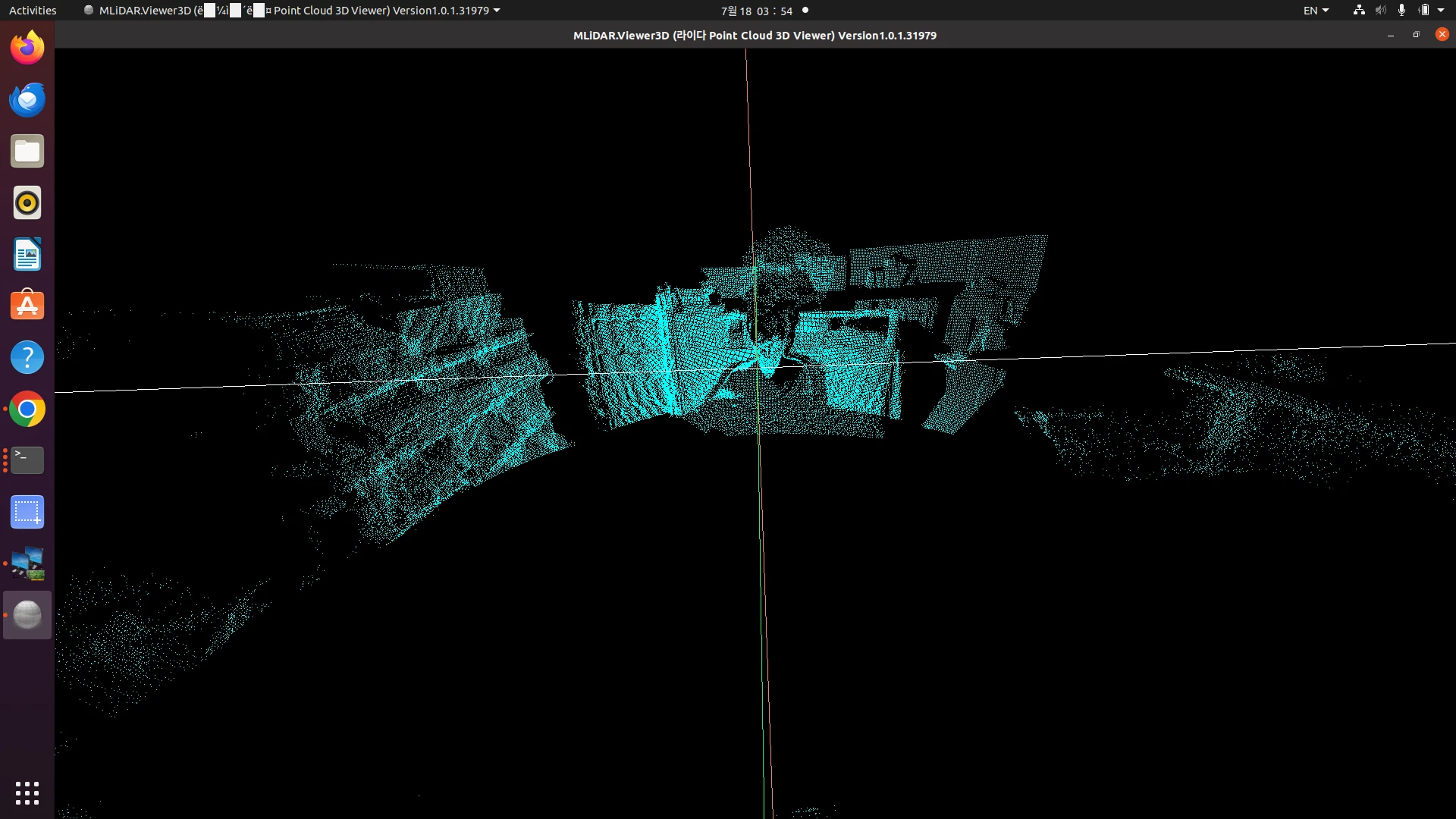Restore down the MLiDAR Viewer3D window

pos(1416,36)
